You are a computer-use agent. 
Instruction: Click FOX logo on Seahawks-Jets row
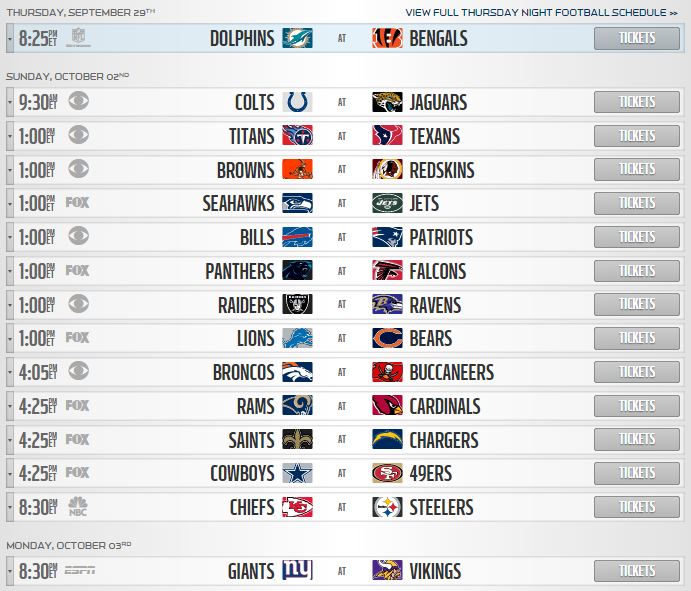pos(77,203)
